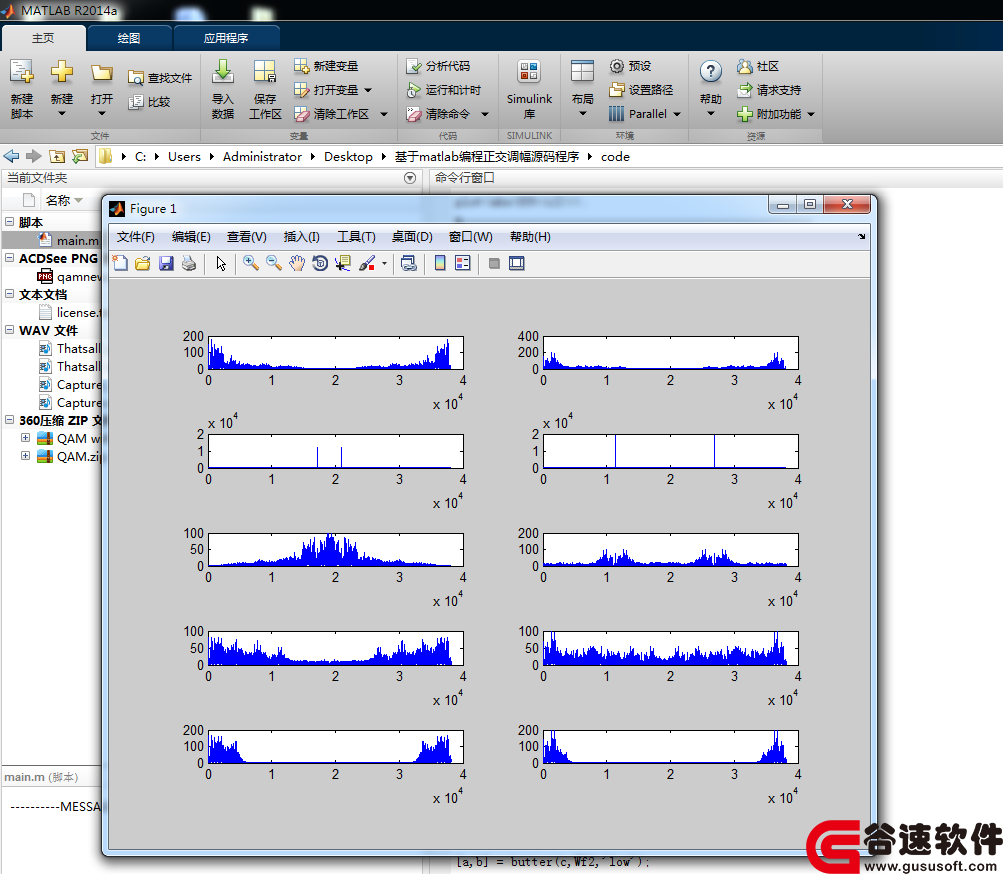The image size is (1003, 874).
Task: Open the 工具(T) menu in Figure 1
Action: [x=356, y=237]
